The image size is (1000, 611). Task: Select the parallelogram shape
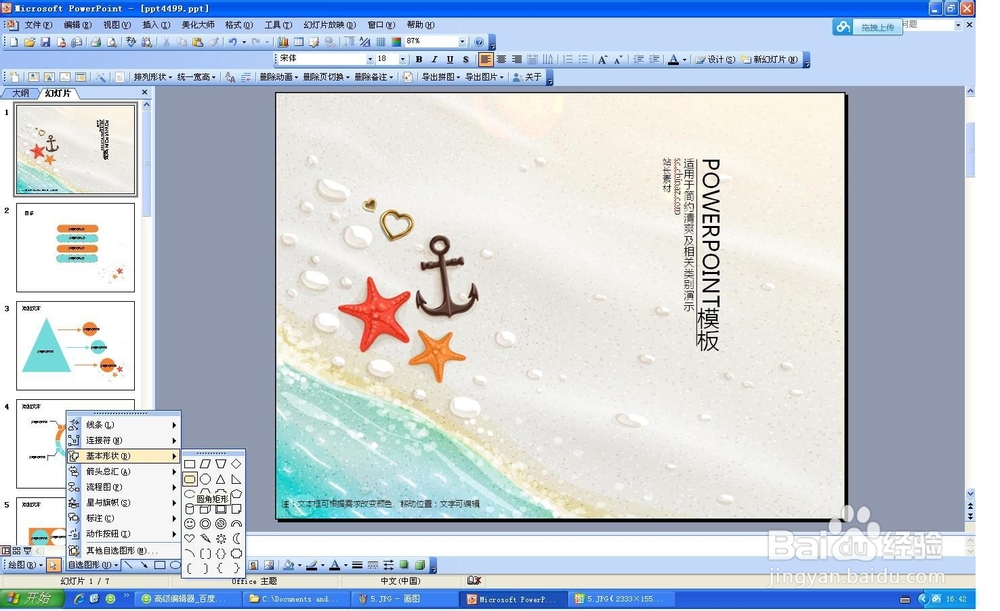pos(205,464)
